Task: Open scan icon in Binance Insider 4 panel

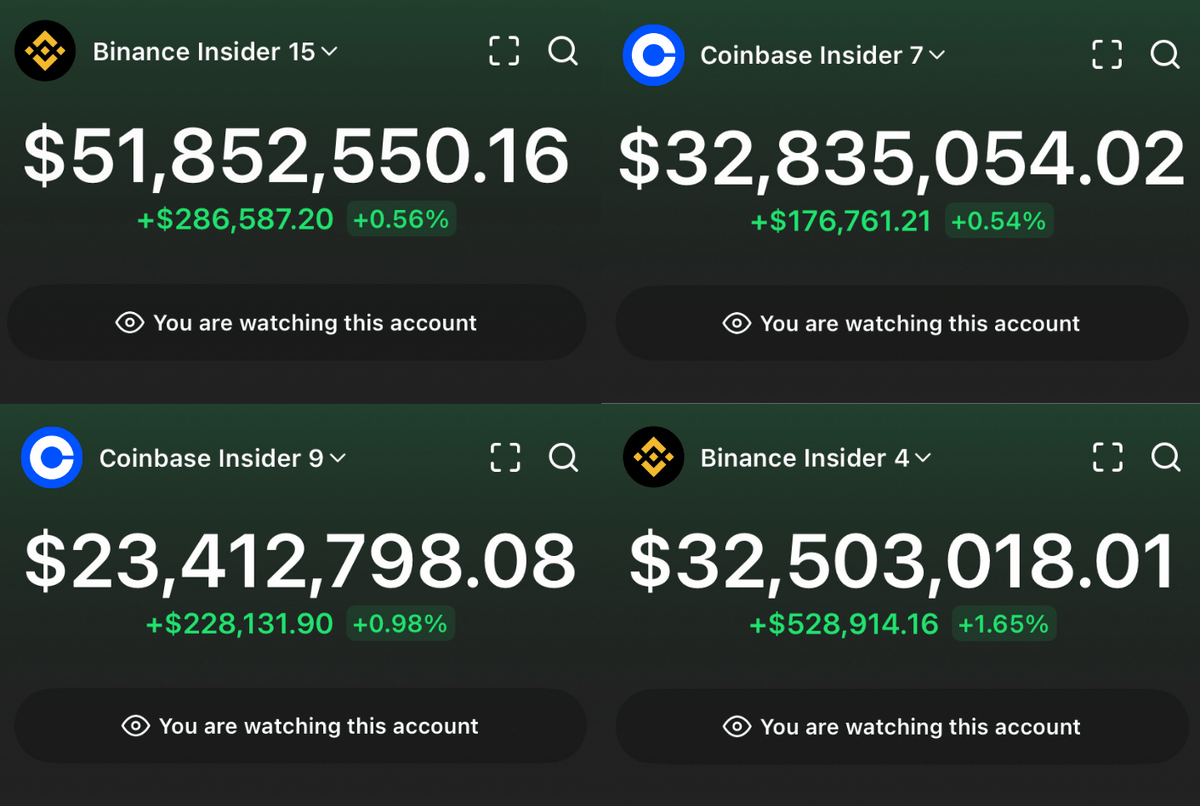Action: [1107, 457]
